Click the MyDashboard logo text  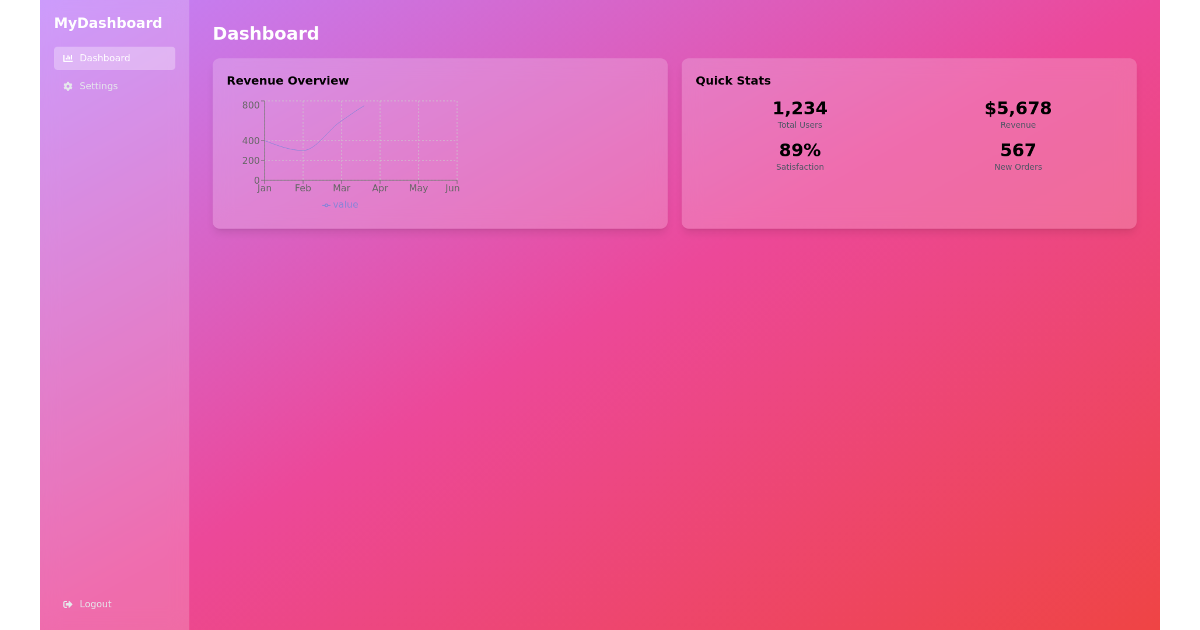pyautogui.click(x=108, y=22)
